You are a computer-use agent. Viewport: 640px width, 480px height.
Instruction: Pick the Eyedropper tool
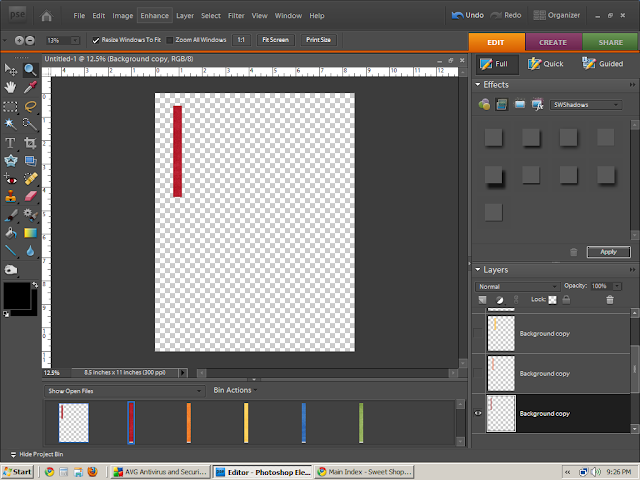click(x=30, y=88)
